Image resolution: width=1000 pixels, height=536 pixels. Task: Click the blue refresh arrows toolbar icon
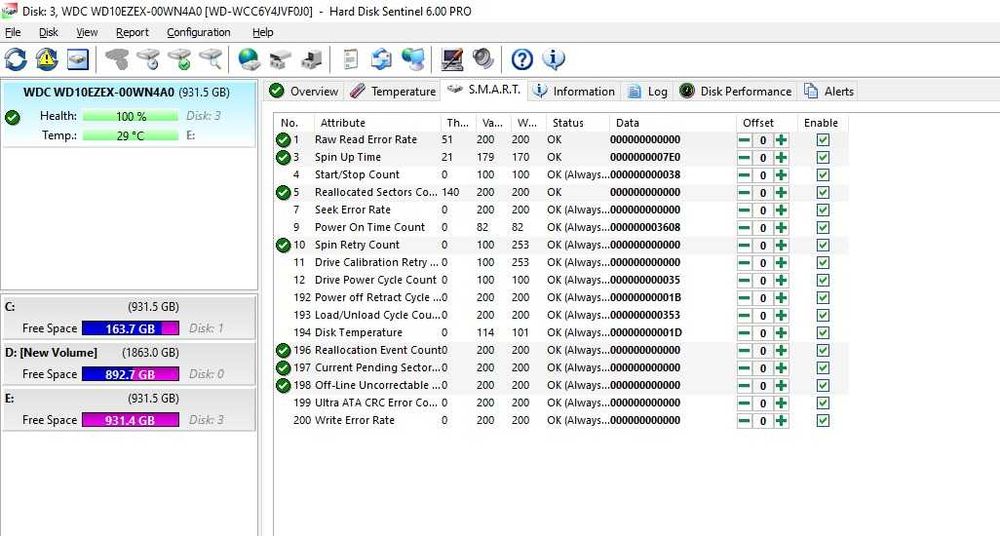tap(16, 59)
